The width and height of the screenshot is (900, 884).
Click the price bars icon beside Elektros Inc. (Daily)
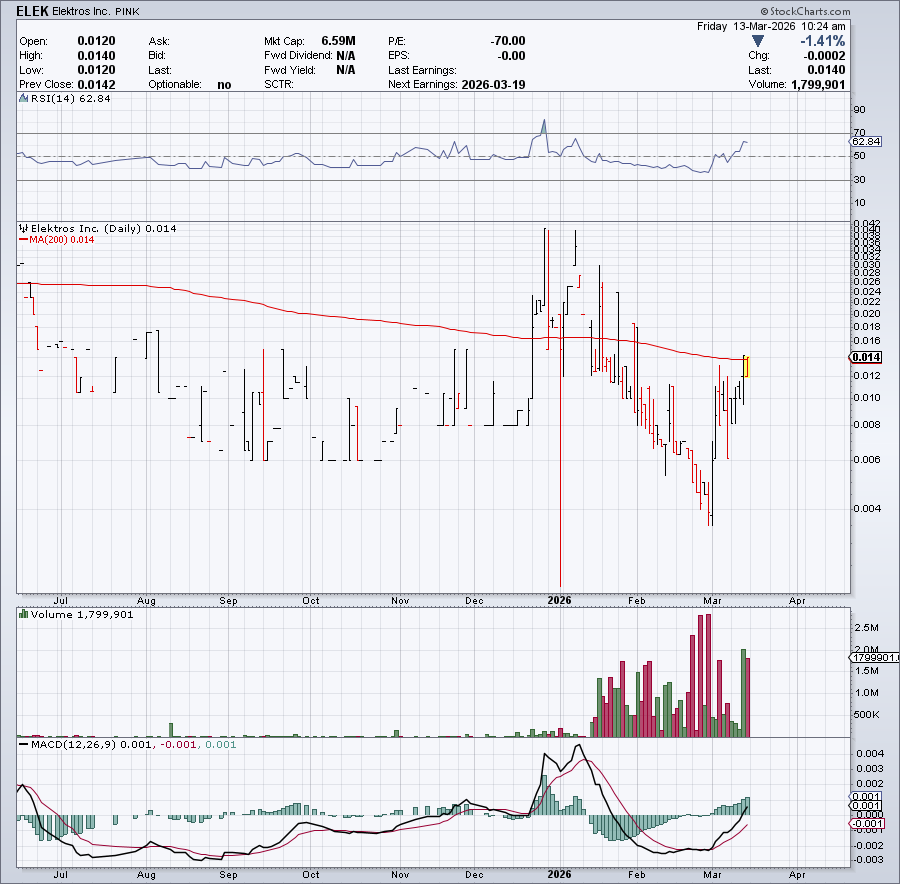[x=24, y=228]
